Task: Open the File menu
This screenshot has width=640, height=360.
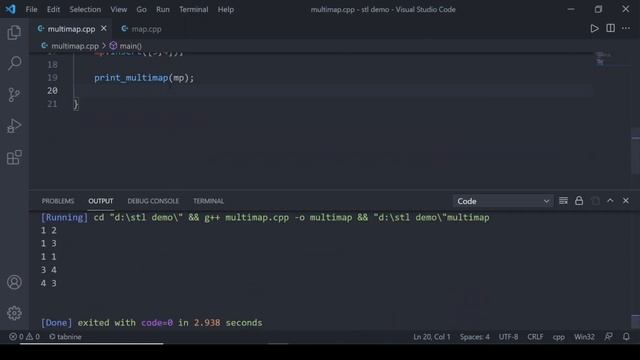Action: click(x=31, y=9)
